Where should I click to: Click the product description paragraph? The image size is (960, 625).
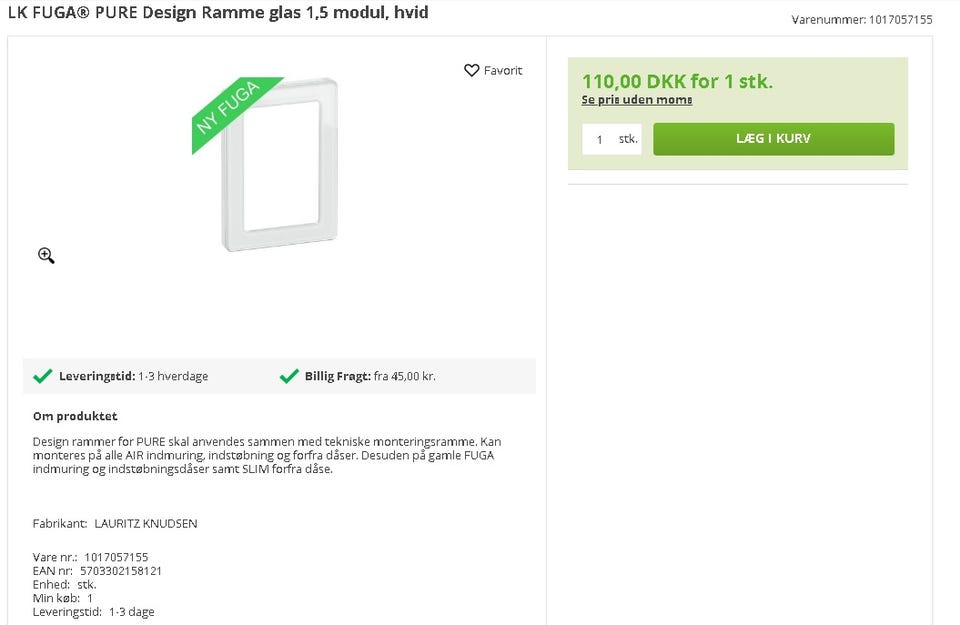(x=265, y=455)
